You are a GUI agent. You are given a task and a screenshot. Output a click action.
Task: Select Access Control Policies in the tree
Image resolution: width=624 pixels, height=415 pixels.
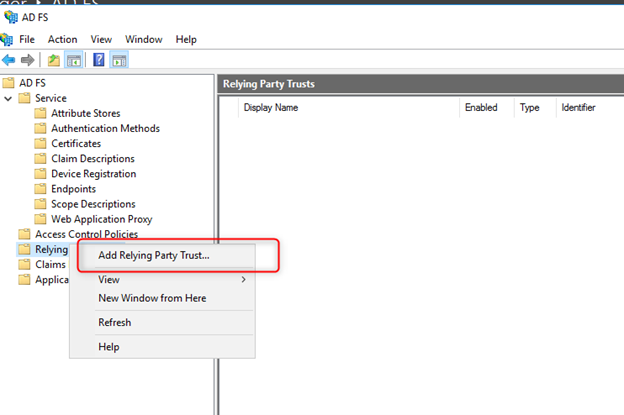pyautogui.click(x=86, y=234)
